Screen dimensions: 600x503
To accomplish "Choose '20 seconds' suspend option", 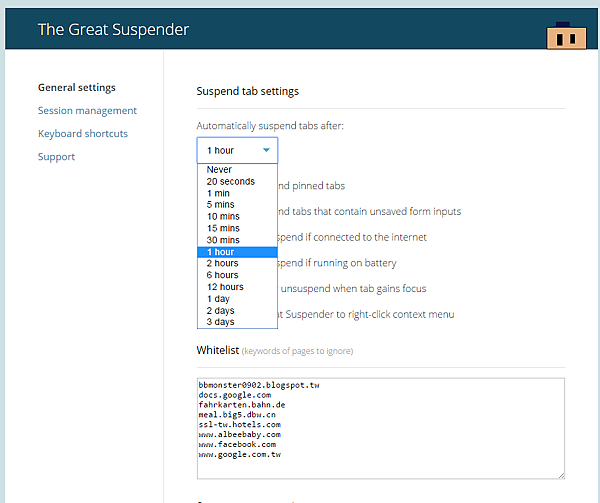I will pyautogui.click(x=230, y=182).
